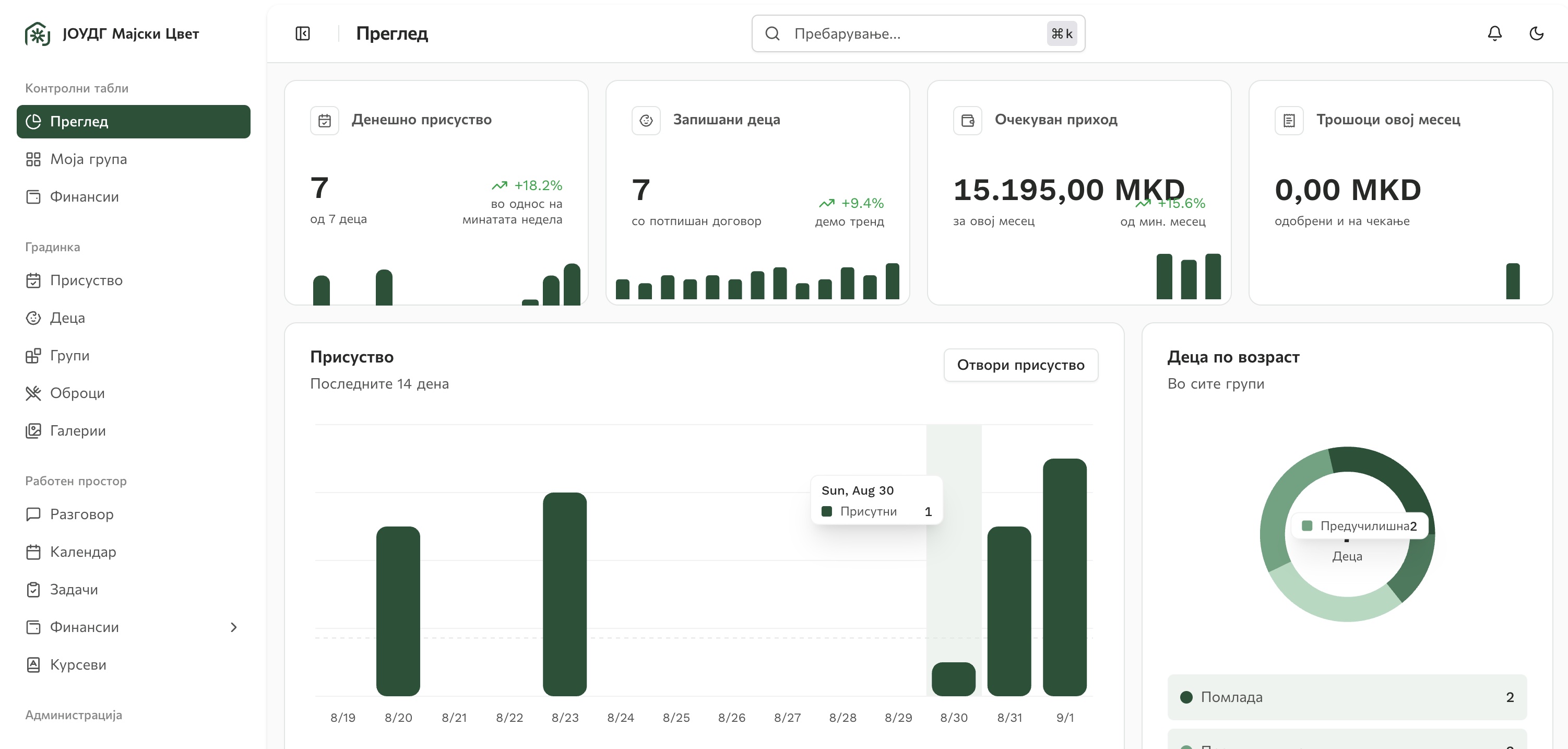The image size is (1568, 749).
Task: Toggle dark mode moon icon
Action: (x=1536, y=33)
